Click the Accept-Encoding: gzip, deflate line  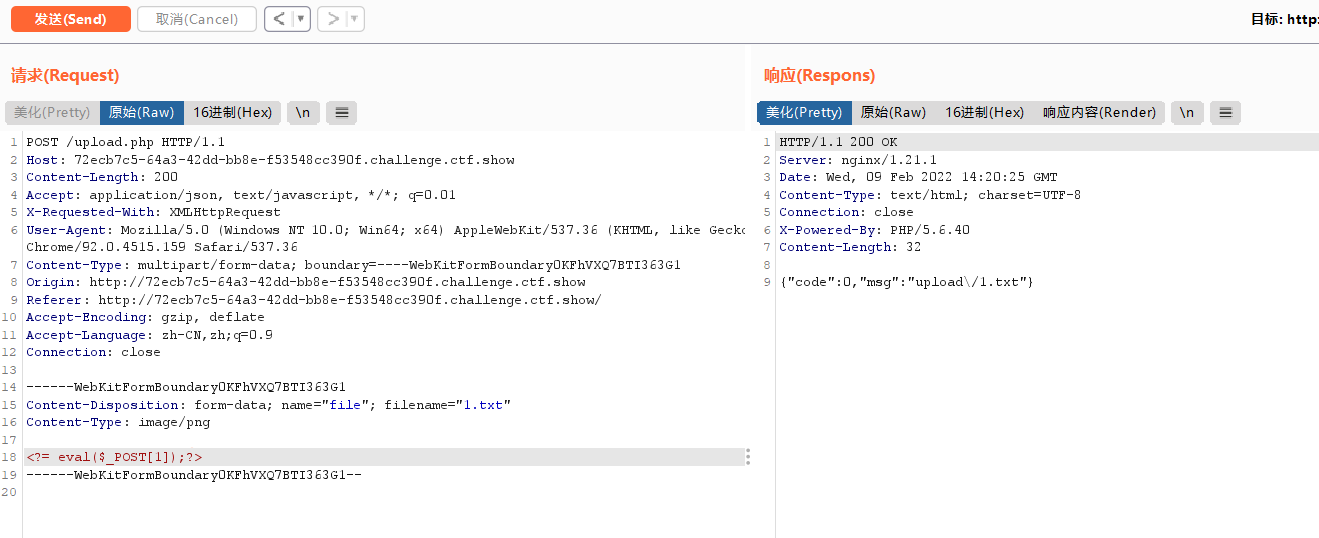coord(145,317)
